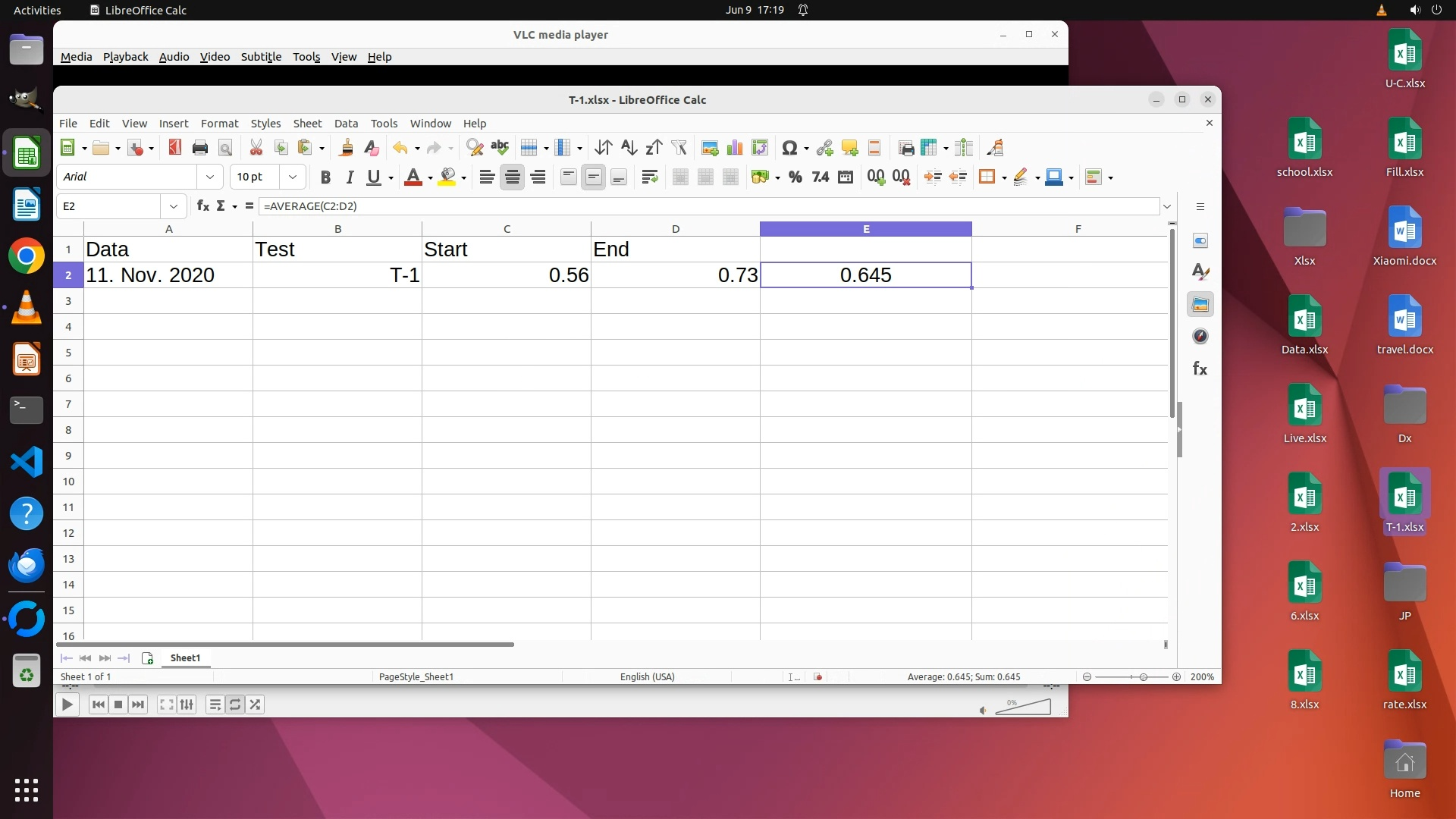Open the sidebar Functions panel
Image resolution: width=1456 pixels, height=819 pixels.
tap(1200, 369)
